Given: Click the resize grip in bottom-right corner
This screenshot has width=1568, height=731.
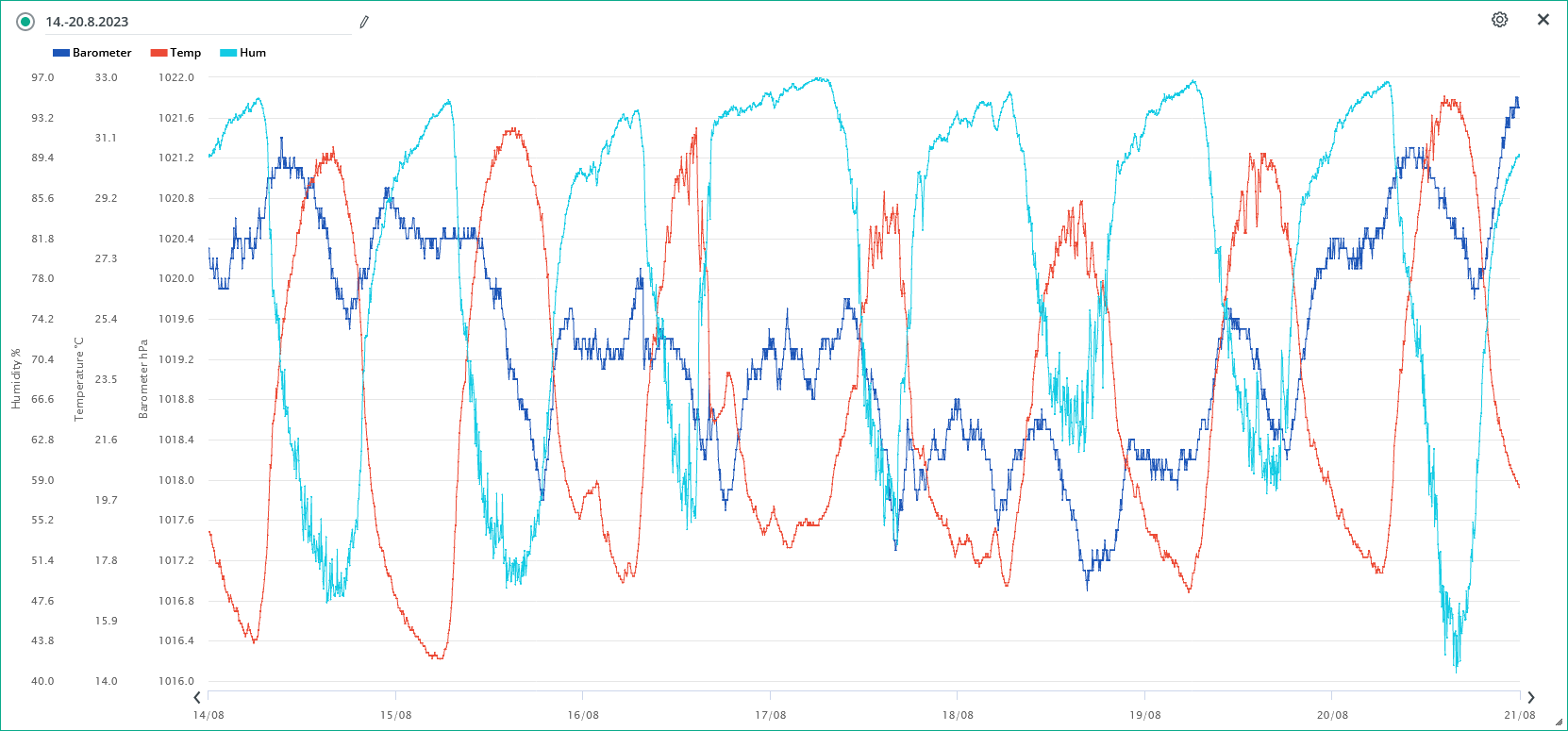Looking at the screenshot, I should point(1558,722).
